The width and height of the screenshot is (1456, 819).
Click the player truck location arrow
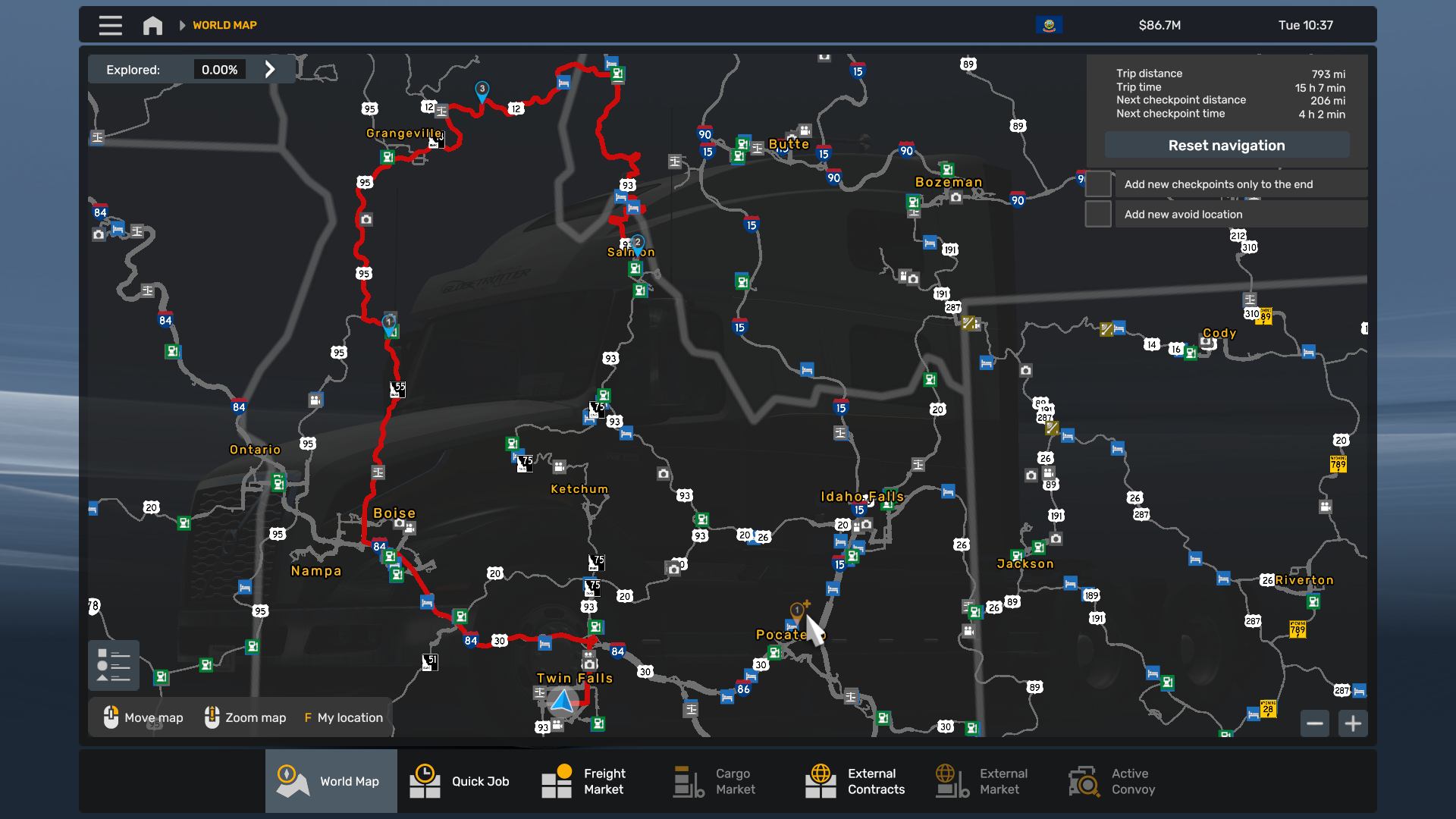pos(562,701)
